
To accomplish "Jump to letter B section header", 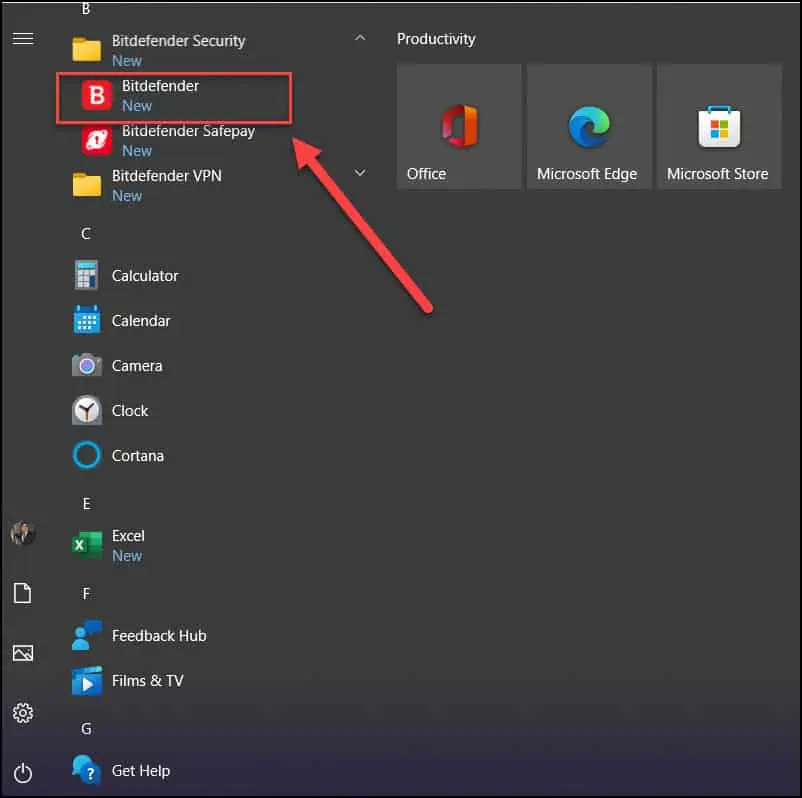I will [x=86, y=9].
